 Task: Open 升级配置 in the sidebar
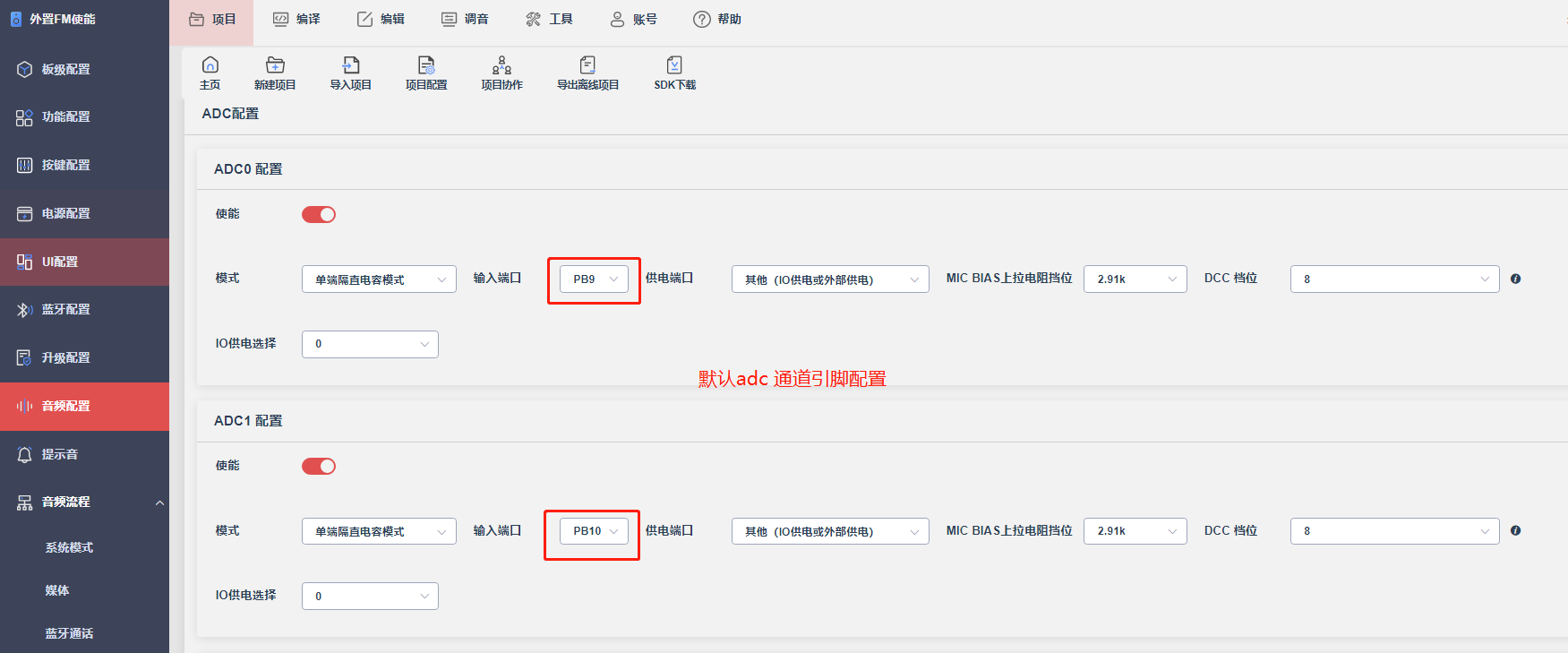pyautogui.click(x=84, y=357)
